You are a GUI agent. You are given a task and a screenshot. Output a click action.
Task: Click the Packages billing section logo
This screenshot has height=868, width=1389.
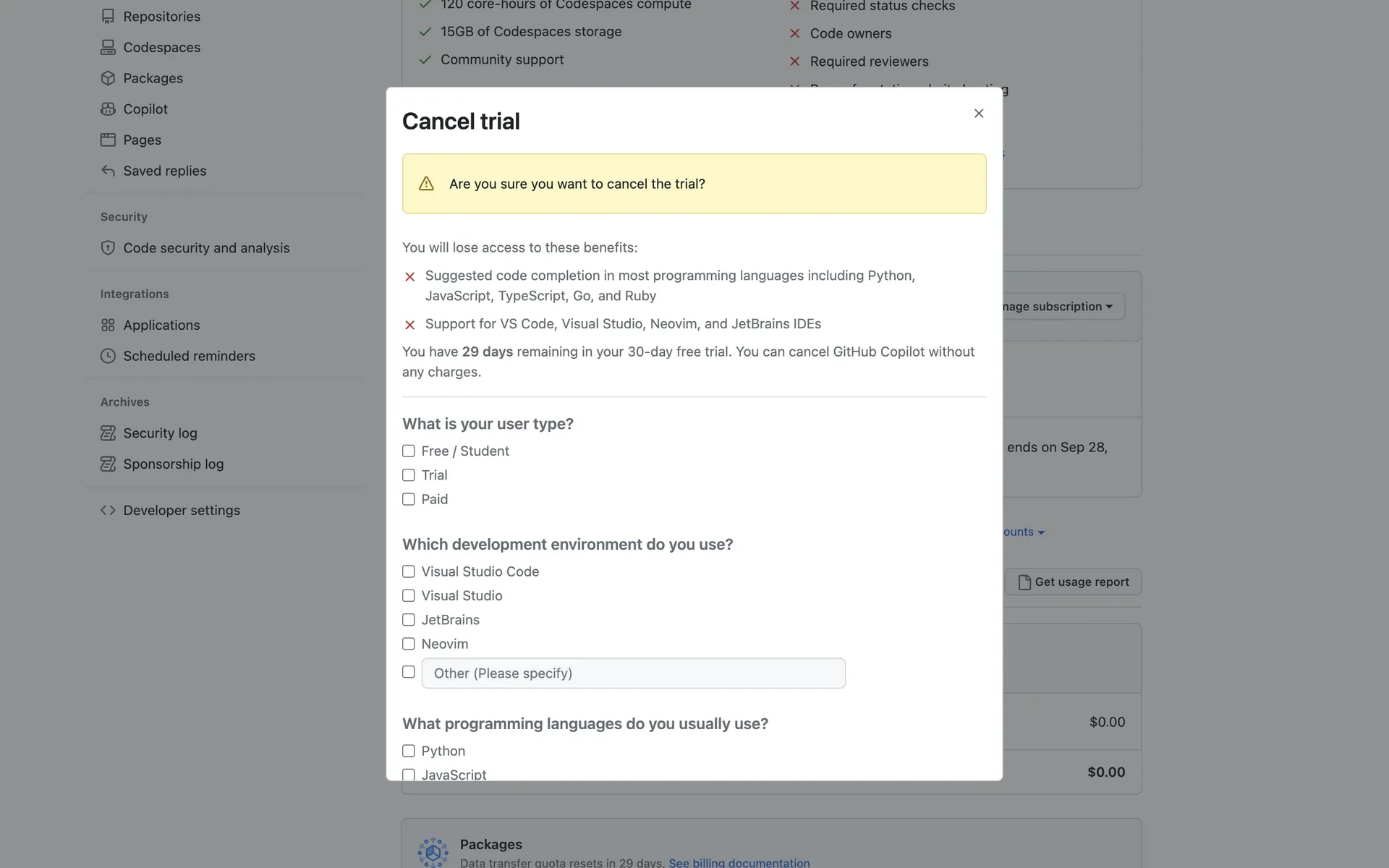(433, 853)
